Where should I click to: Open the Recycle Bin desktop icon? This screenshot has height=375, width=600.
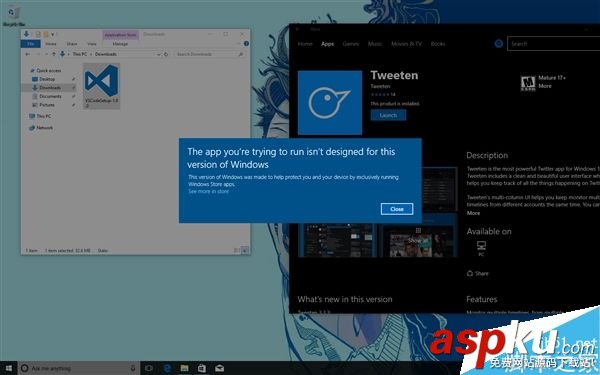(14, 16)
